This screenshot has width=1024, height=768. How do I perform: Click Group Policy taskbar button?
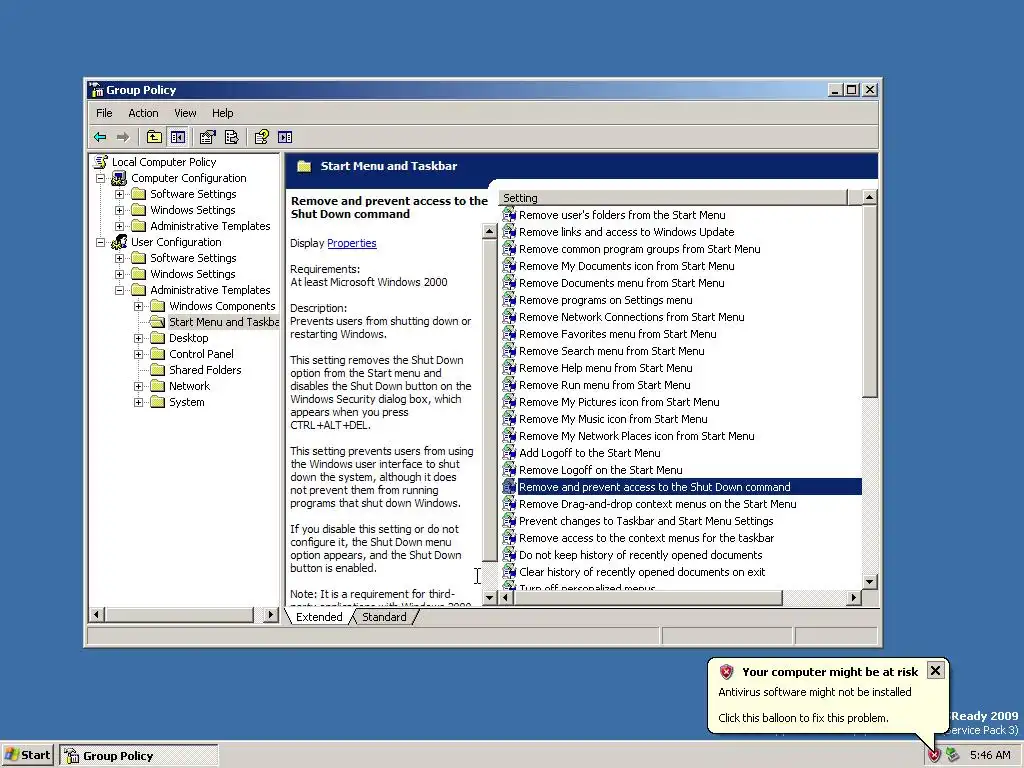coord(139,756)
